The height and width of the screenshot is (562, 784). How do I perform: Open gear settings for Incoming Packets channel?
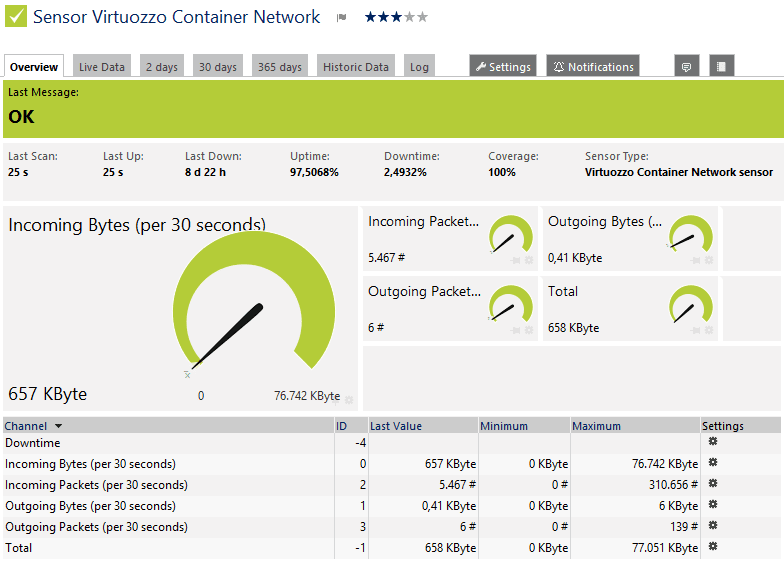713,483
